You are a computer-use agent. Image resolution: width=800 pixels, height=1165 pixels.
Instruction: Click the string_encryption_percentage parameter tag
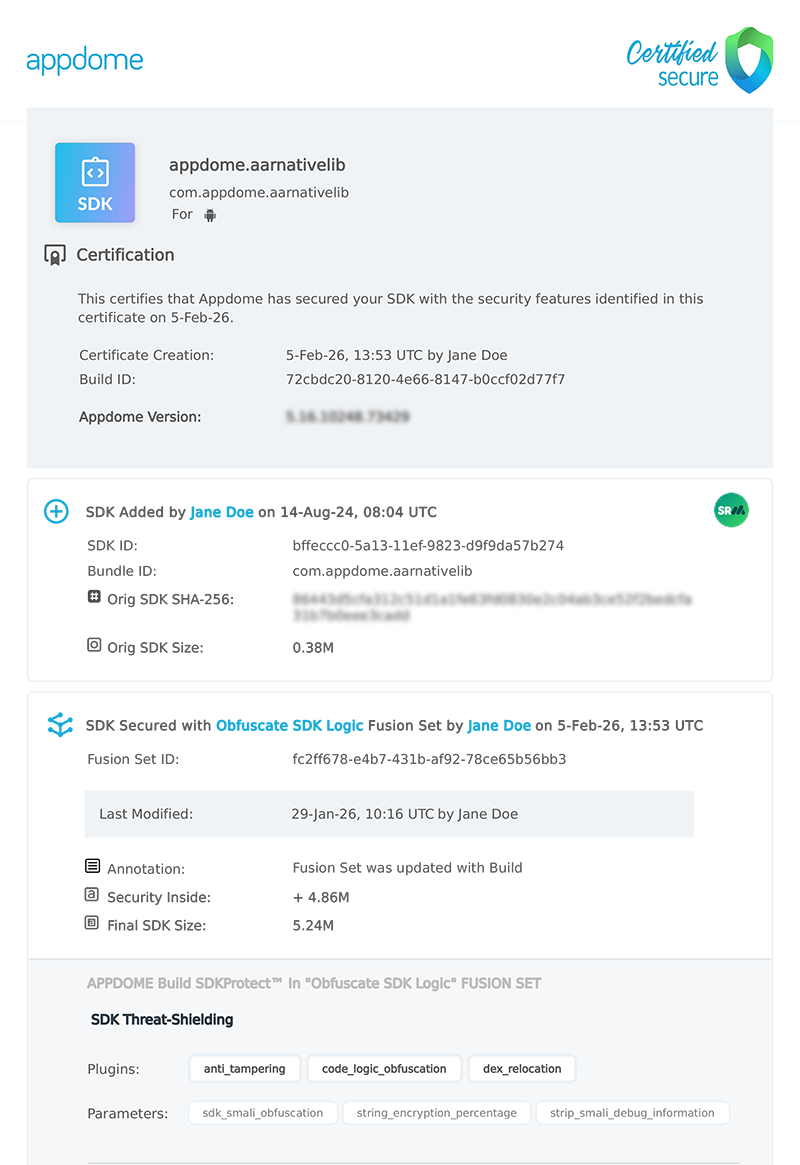[435, 1113]
